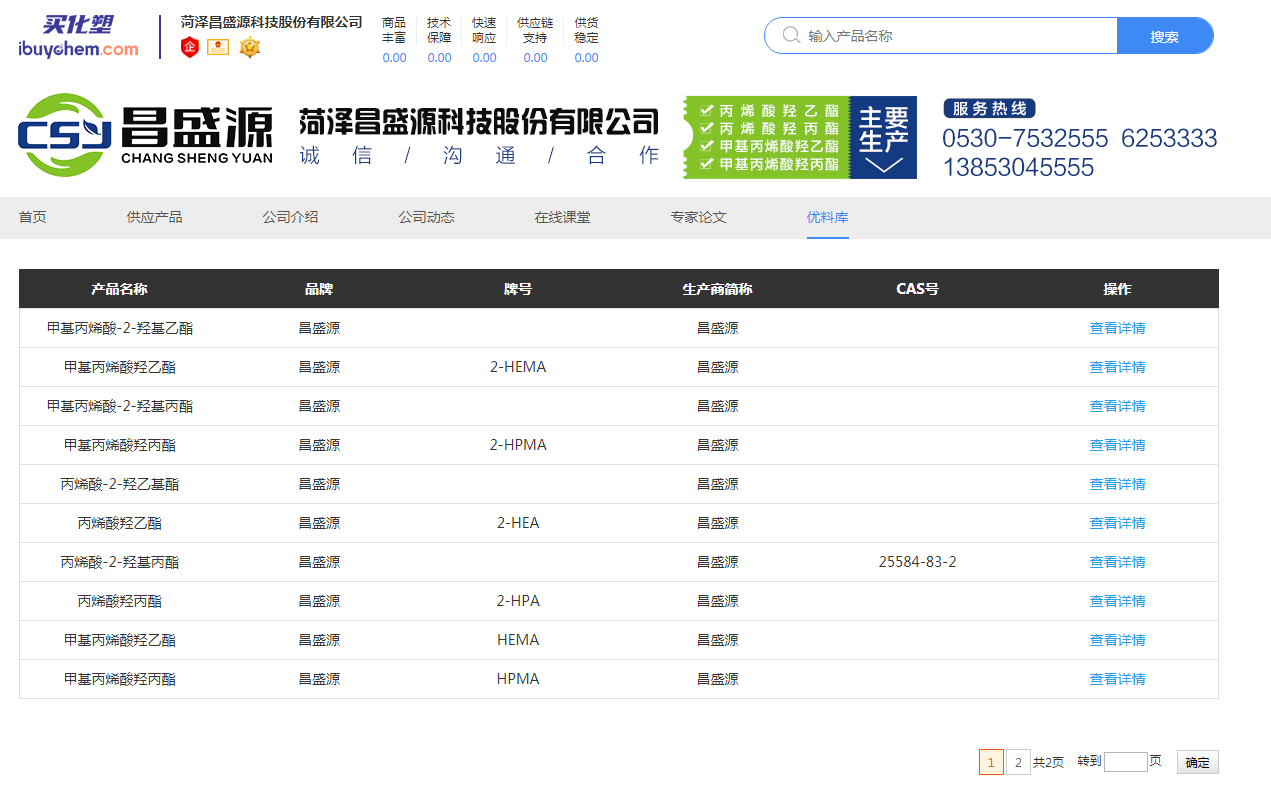View details for the HEMA row
The width and height of the screenshot is (1271, 804).
[x=1117, y=640]
